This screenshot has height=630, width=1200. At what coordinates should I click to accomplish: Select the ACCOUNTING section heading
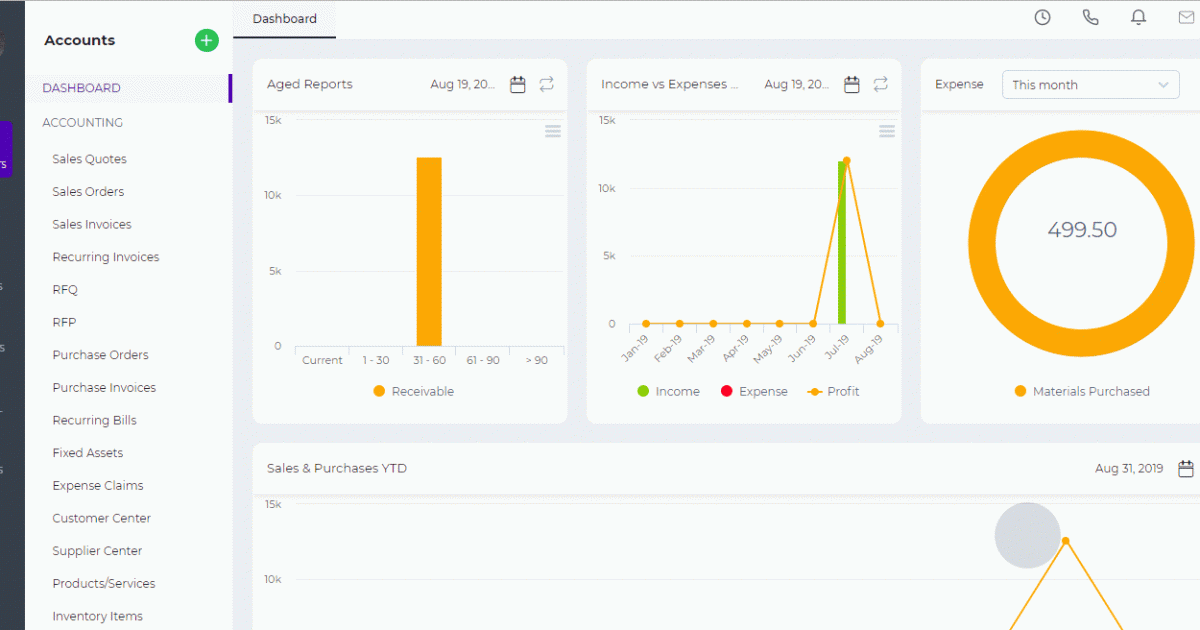(83, 122)
